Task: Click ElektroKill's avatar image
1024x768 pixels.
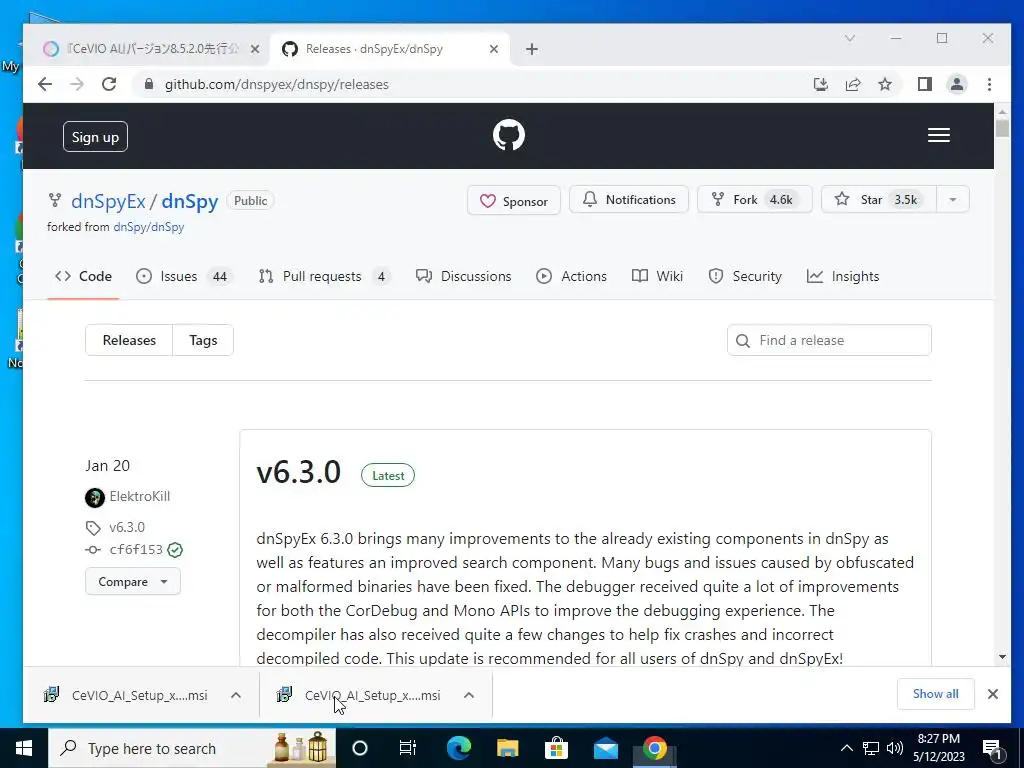Action: [x=95, y=498]
